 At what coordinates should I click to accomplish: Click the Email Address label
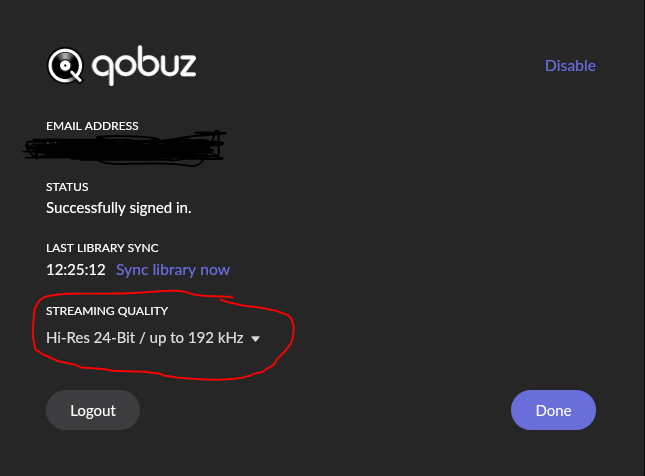[92, 126]
